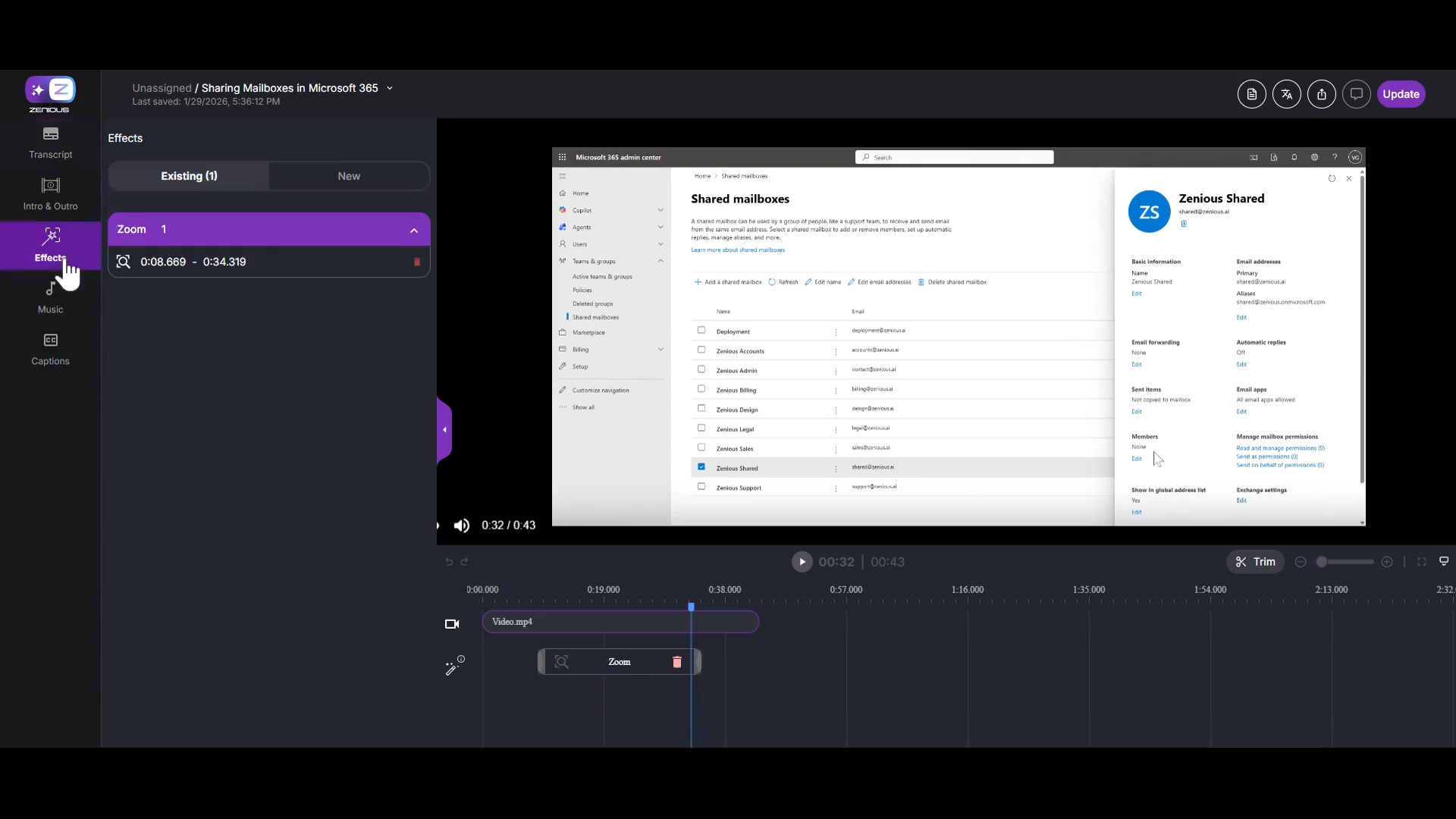Collapse the Zoom 1 effect section
The width and height of the screenshot is (1456, 819).
point(414,230)
